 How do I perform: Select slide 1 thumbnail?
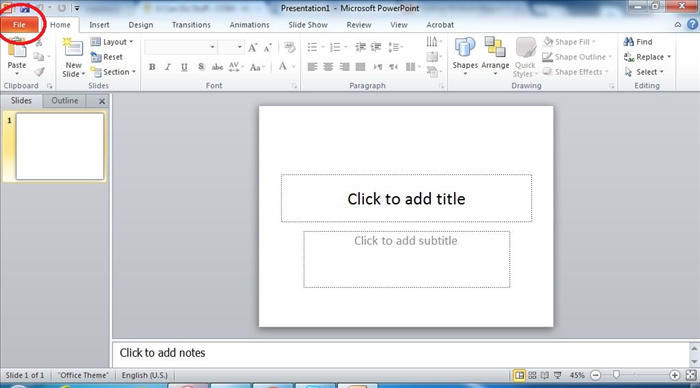pos(60,146)
